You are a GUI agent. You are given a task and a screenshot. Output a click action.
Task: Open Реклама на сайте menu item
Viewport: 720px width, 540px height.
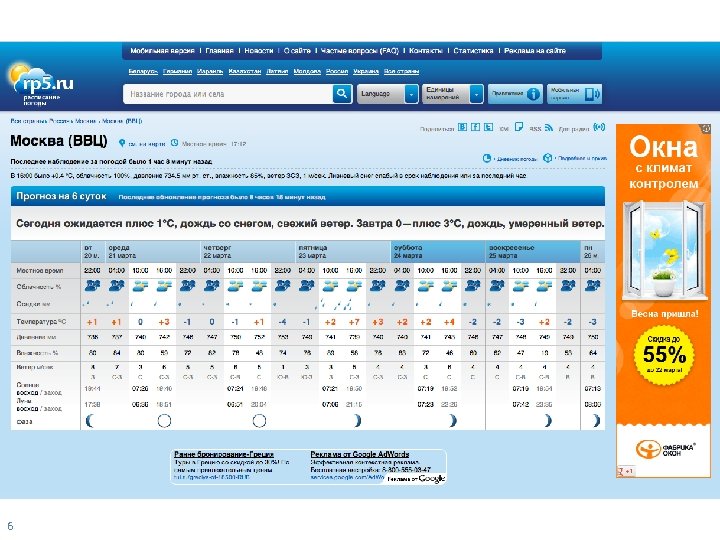click(x=534, y=51)
